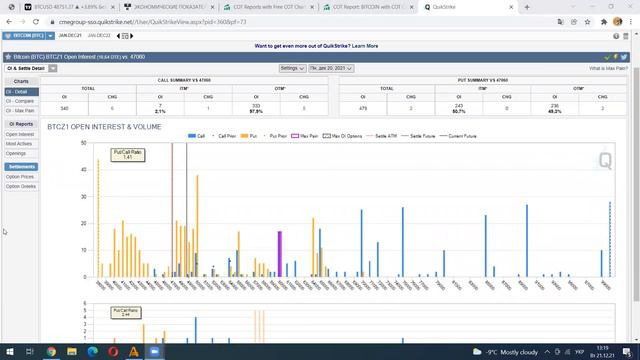Click the share icon in address bar

click(x=574, y=22)
